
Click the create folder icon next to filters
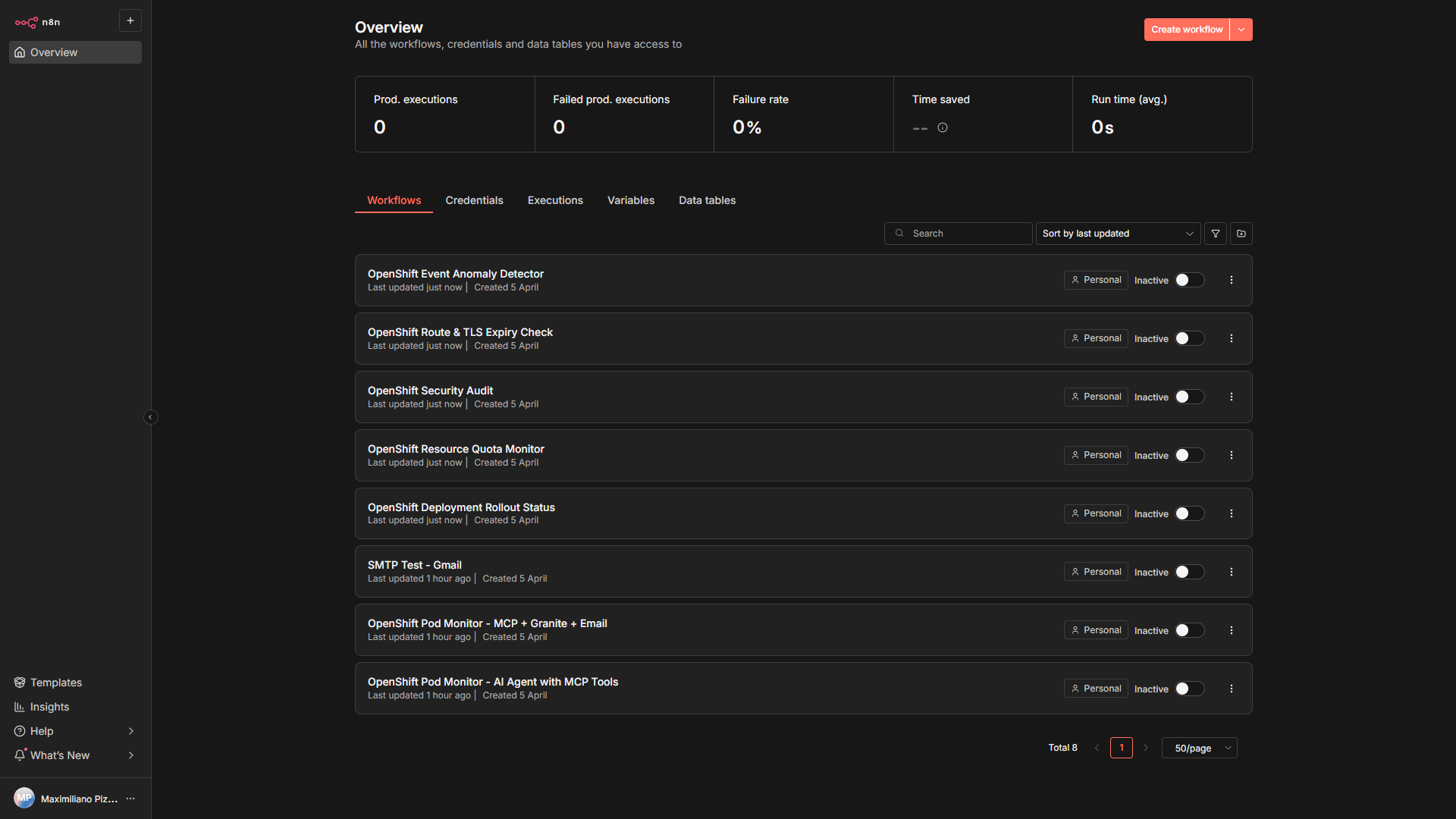tap(1241, 234)
